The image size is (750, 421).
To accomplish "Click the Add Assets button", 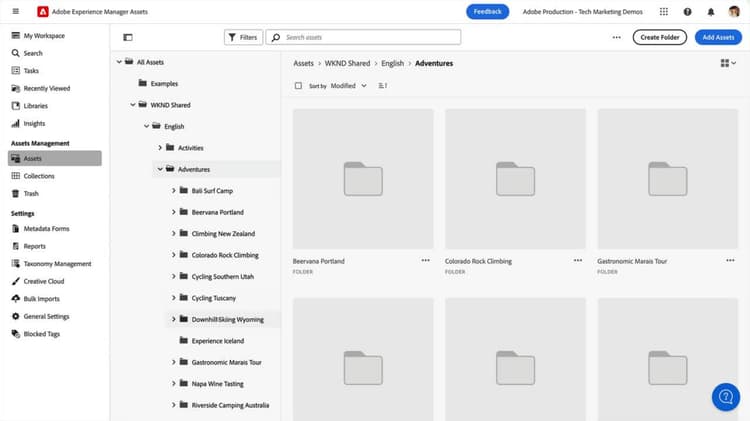I will pyautogui.click(x=718, y=37).
